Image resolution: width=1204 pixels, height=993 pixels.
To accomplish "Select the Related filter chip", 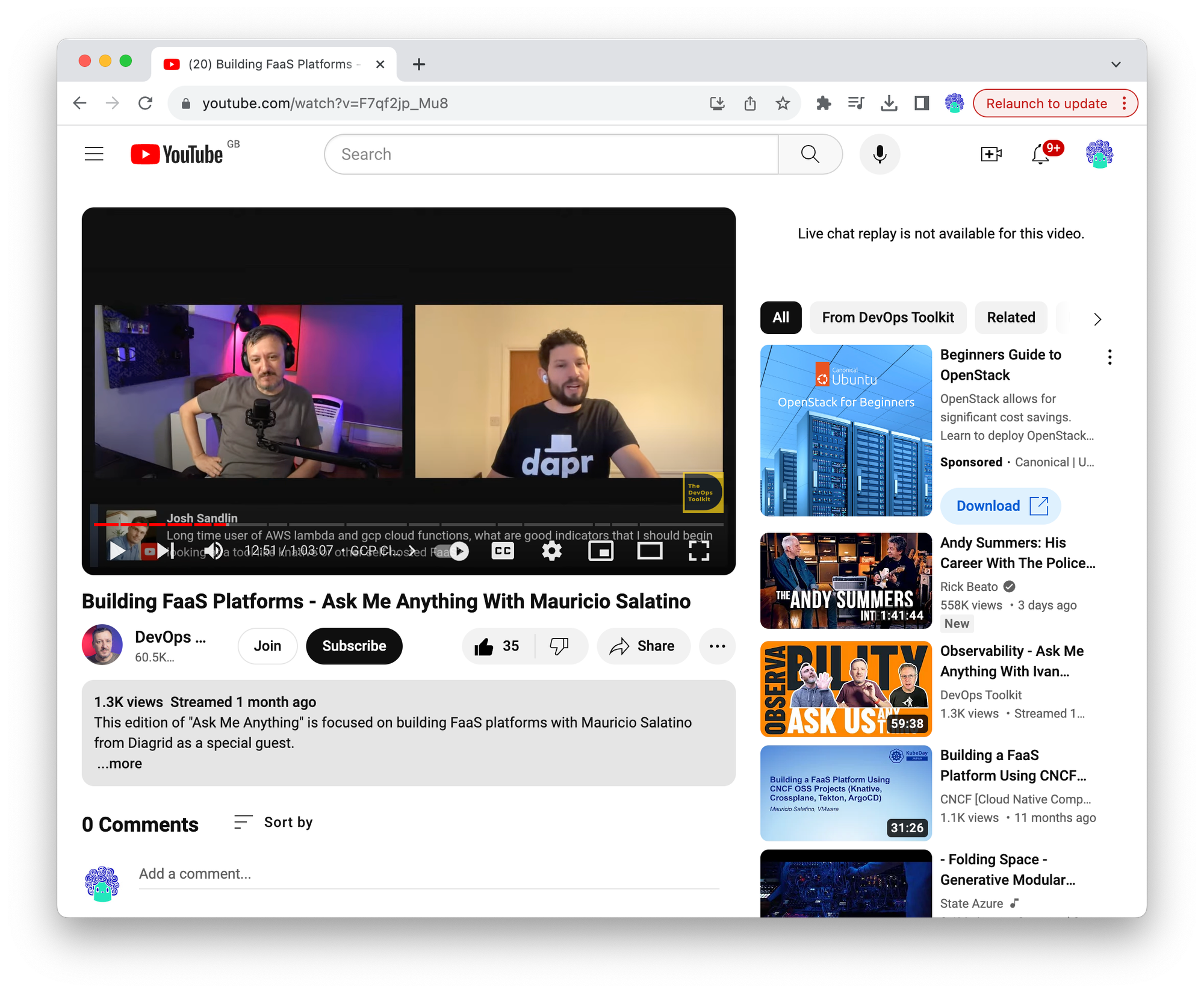I will click(x=1011, y=317).
